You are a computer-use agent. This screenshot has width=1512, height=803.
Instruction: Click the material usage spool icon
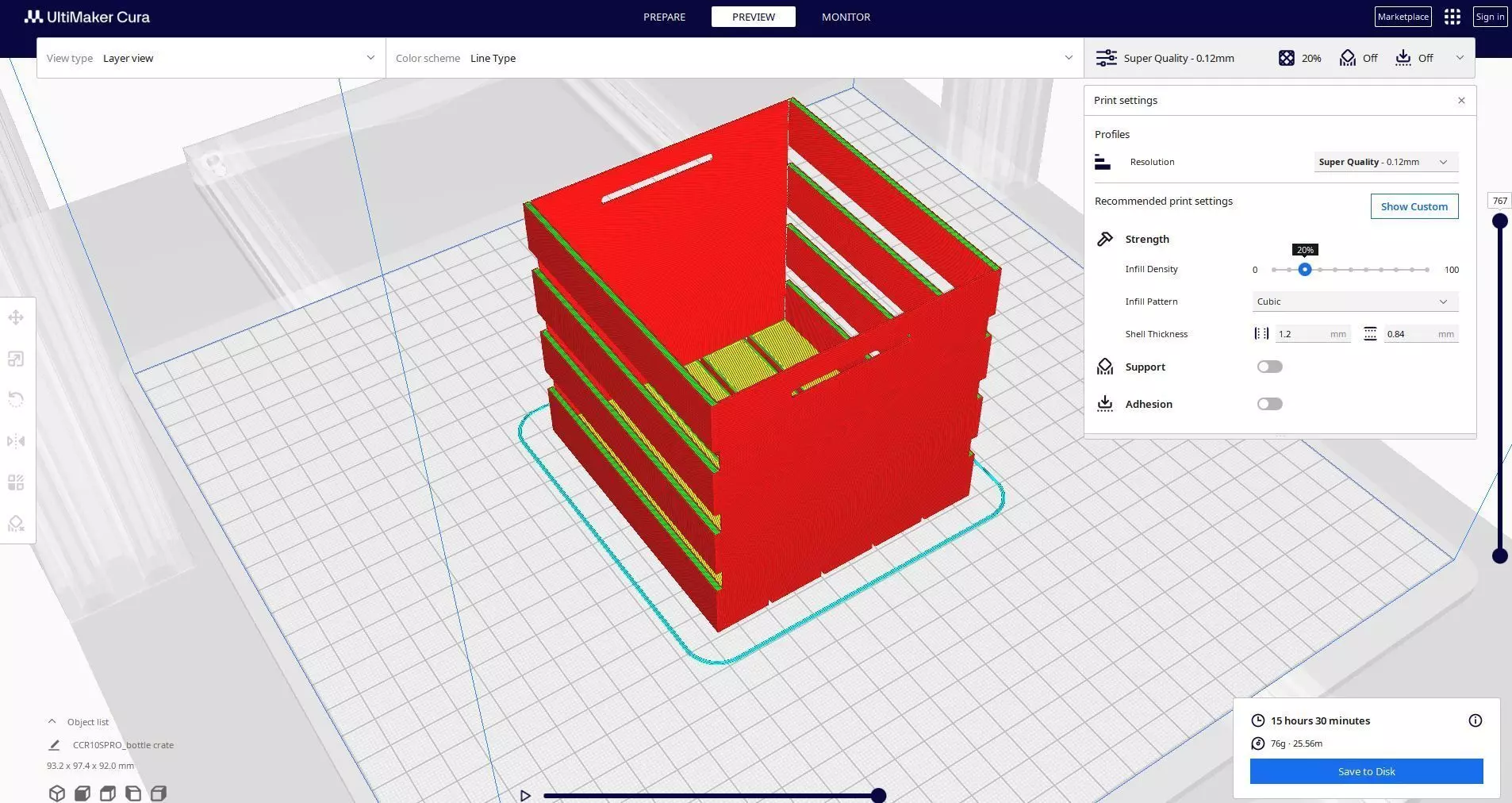click(x=1257, y=743)
